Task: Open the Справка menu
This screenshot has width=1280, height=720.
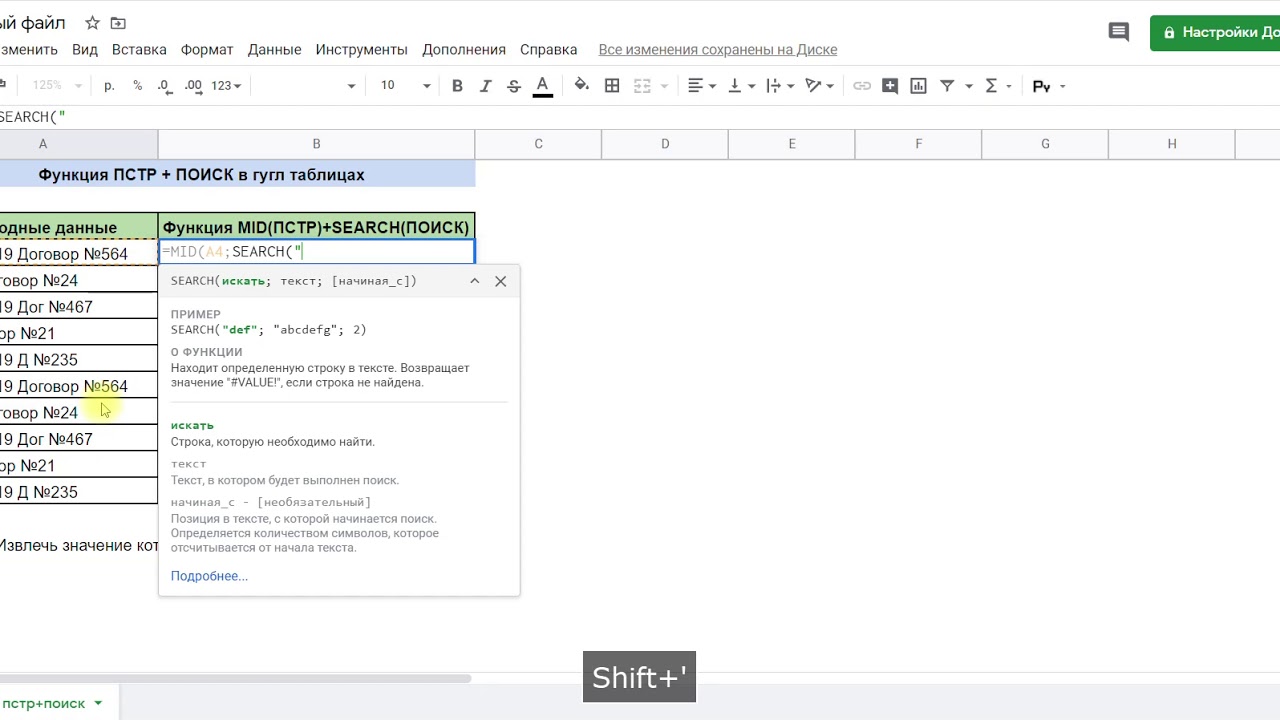Action: [x=549, y=49]
